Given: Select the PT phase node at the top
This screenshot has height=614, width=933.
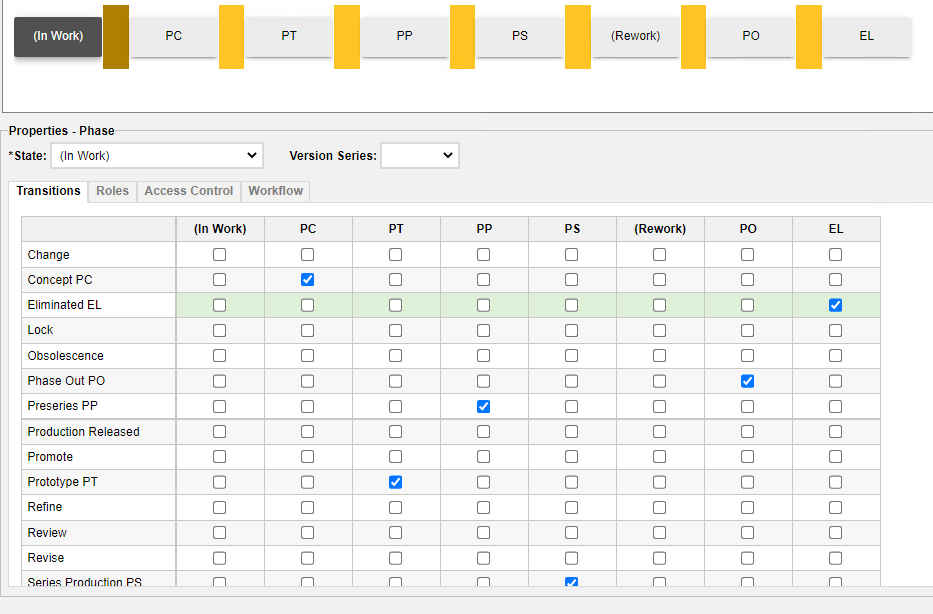Looking at the screenshot, I should (x=289, y=35).
